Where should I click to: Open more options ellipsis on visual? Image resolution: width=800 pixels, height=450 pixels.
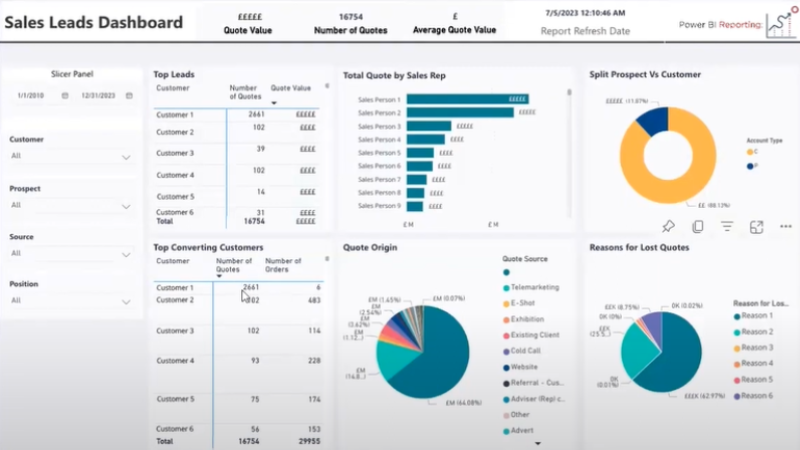pyautogui.click(x=786, y=226)
